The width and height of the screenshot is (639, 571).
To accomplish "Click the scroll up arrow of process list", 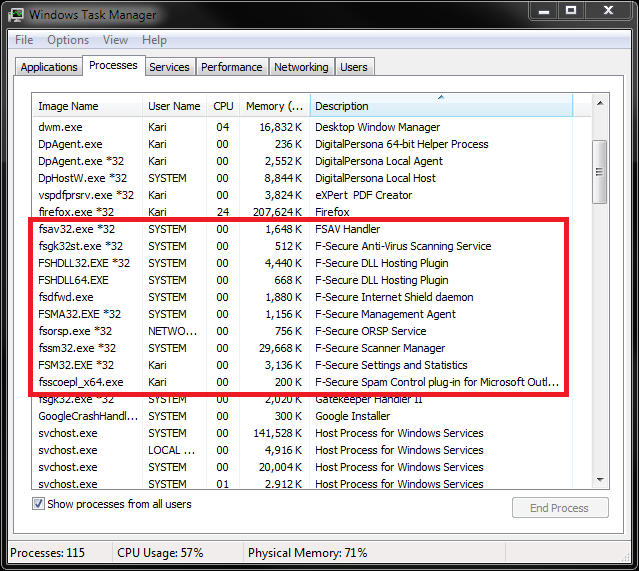I will (600, 104).
